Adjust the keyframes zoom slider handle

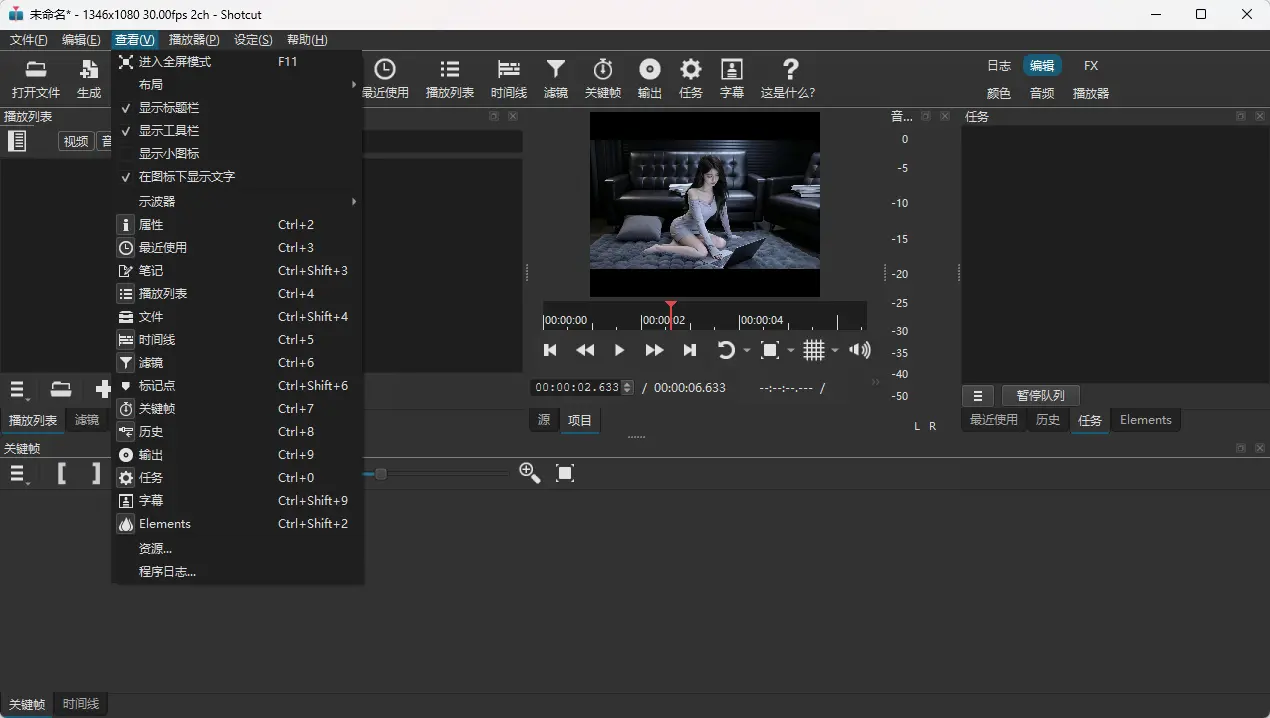(x=381, y=473)
